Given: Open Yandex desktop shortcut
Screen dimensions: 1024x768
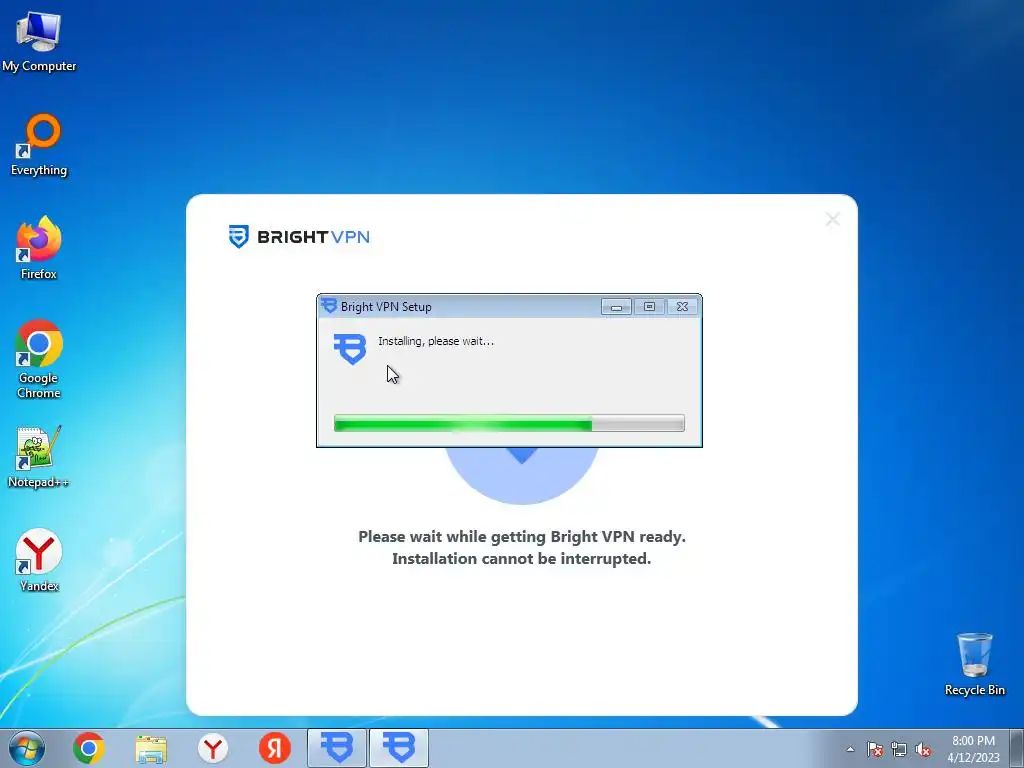Looking at the screenshot, I should point(39,560).
